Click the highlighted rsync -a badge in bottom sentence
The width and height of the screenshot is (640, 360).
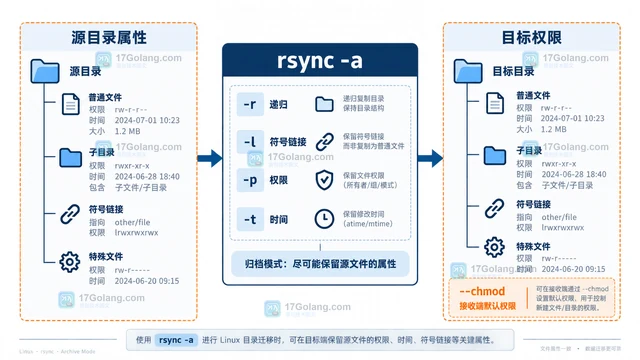176,340
